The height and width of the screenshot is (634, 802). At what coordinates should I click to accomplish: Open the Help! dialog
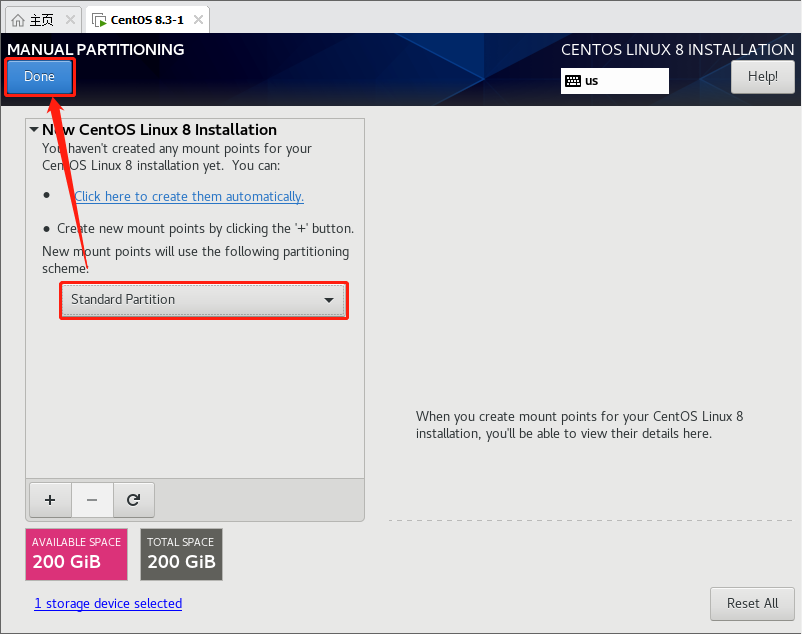pos(762,77)
